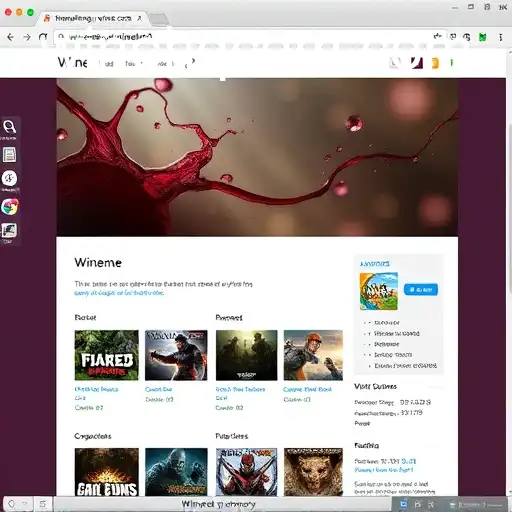Go forward with the browser forward arrow
The height and width of the screenshot is (512, 512).
coord(27,37)
